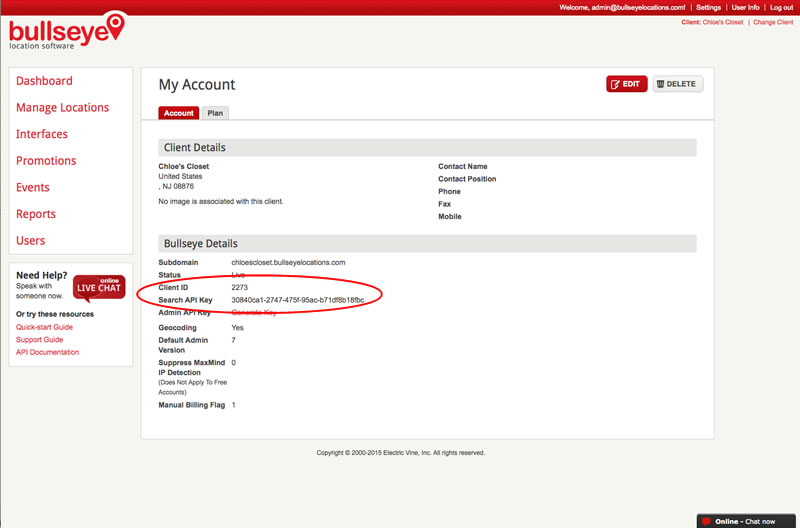Click the Delete account button
Screen dimensions: 800x528
(x=678, y=84)
